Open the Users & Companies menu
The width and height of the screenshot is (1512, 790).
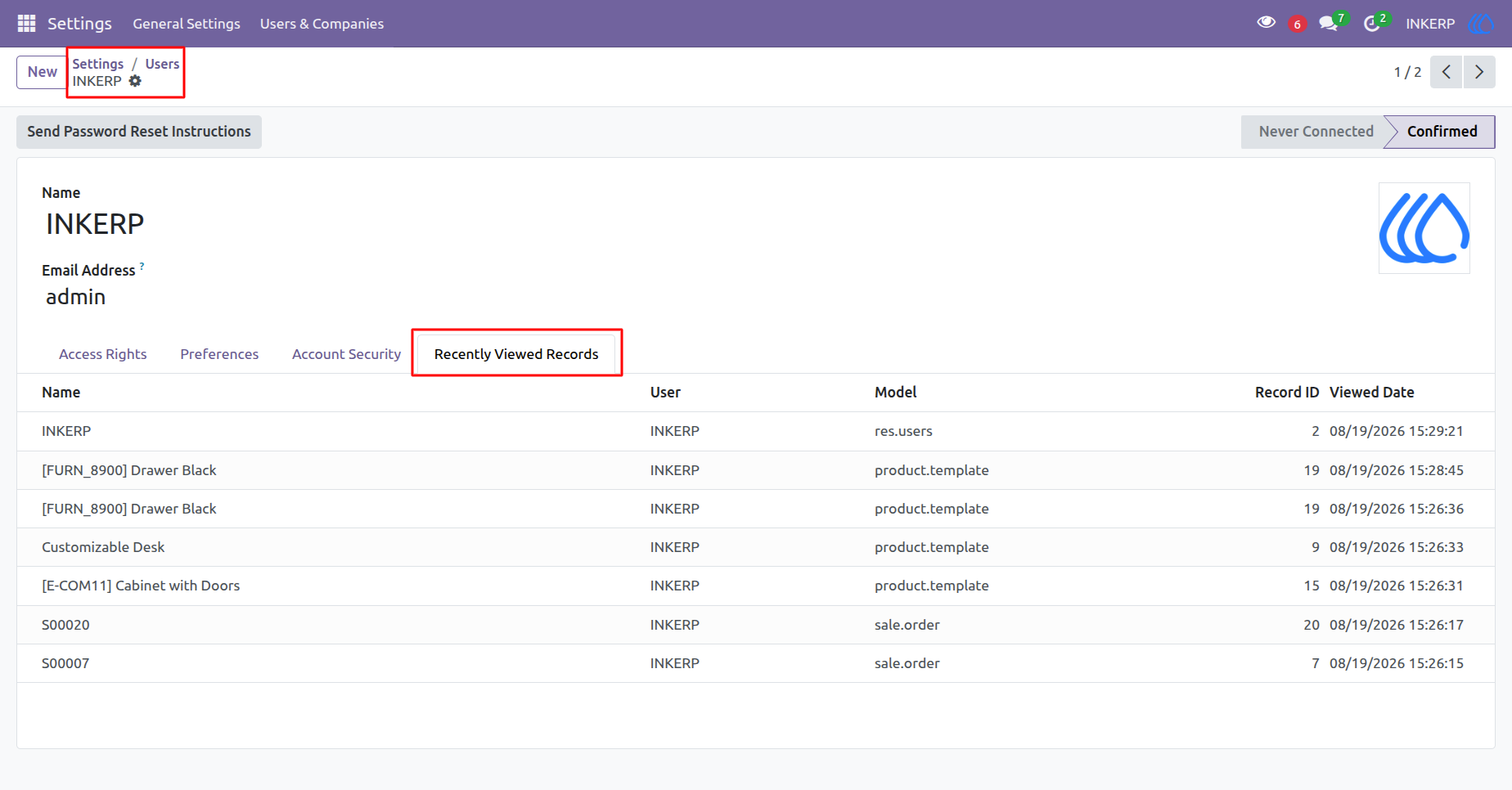[322, 24]
